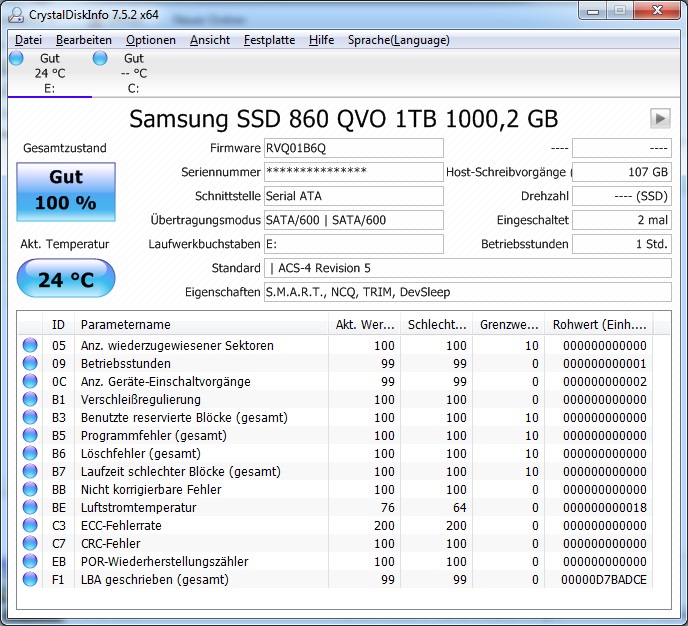Minimize the CrystalDiskInfo window

pyautogui.click(x=593, y=11)
